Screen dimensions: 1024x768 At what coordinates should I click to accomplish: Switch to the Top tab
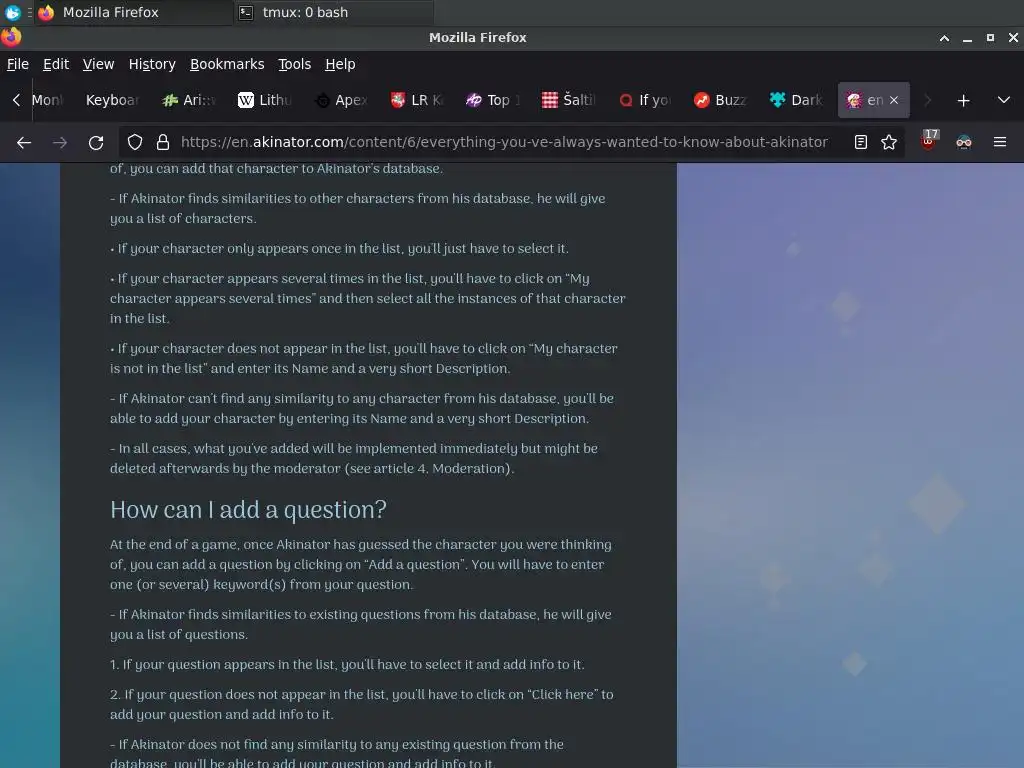click(x=492, y=100)
